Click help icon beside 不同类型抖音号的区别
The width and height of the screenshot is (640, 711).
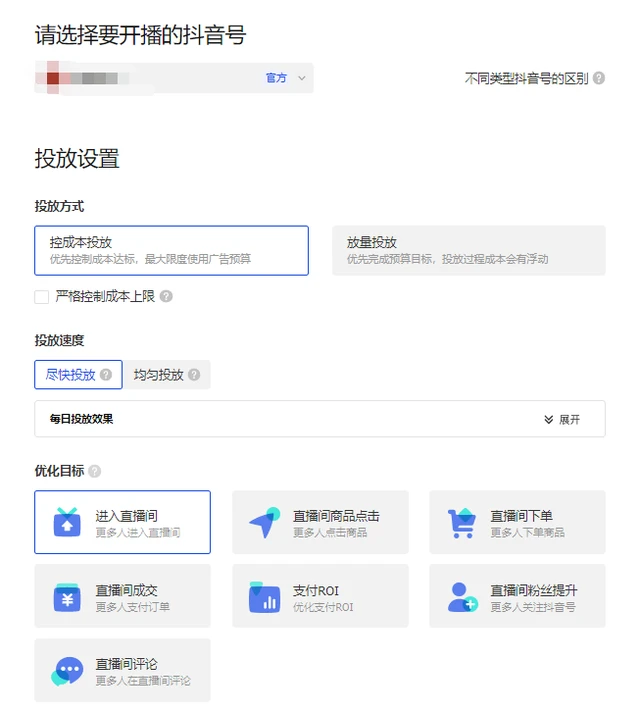[599, 78]
